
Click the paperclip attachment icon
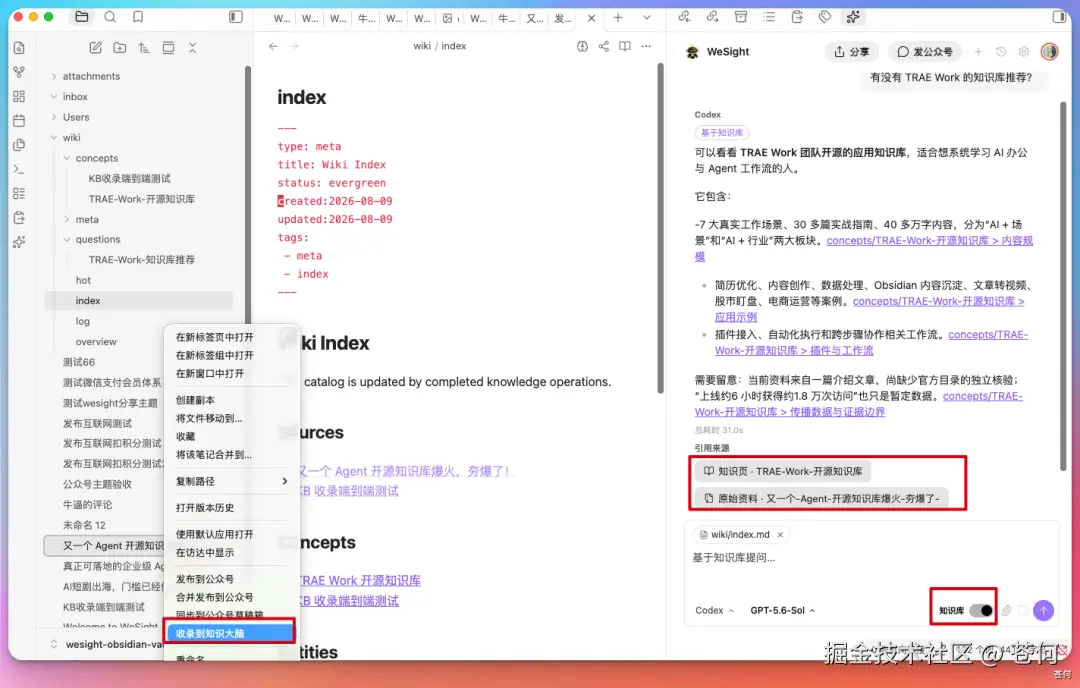pyautogui.click(x=1006, y=610)
